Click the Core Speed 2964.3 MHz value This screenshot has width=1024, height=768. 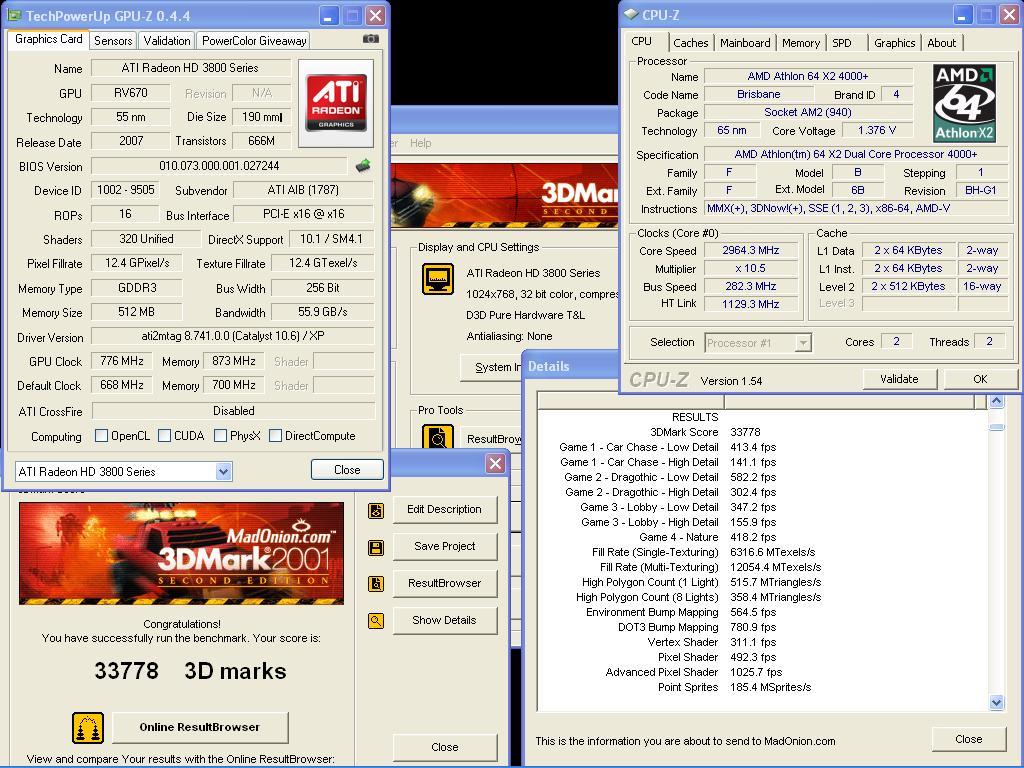tap(750, 250)
